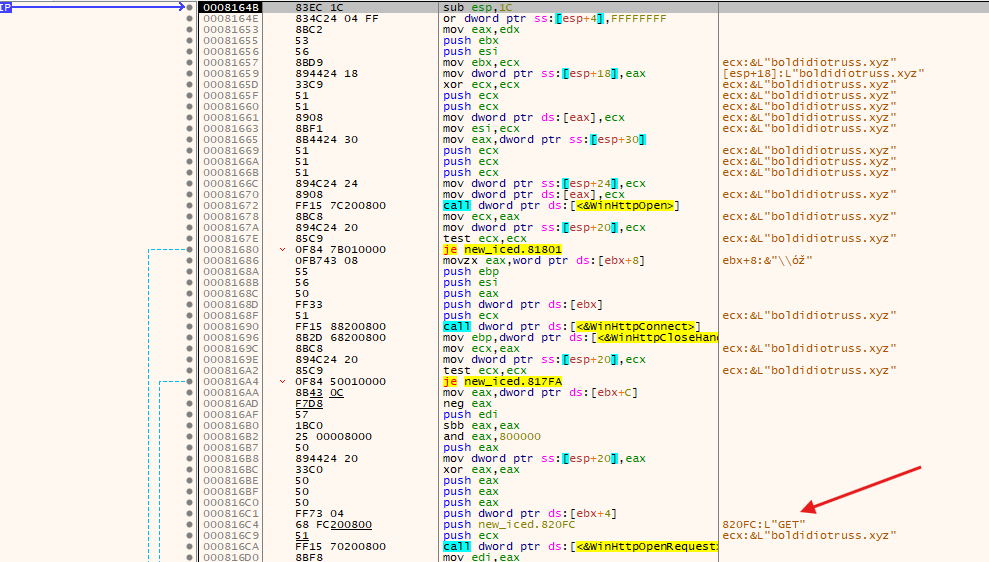Select the call to WinHttpConnect instruction
Viewport: 989px width, 562px height.
tap(572, 327)
